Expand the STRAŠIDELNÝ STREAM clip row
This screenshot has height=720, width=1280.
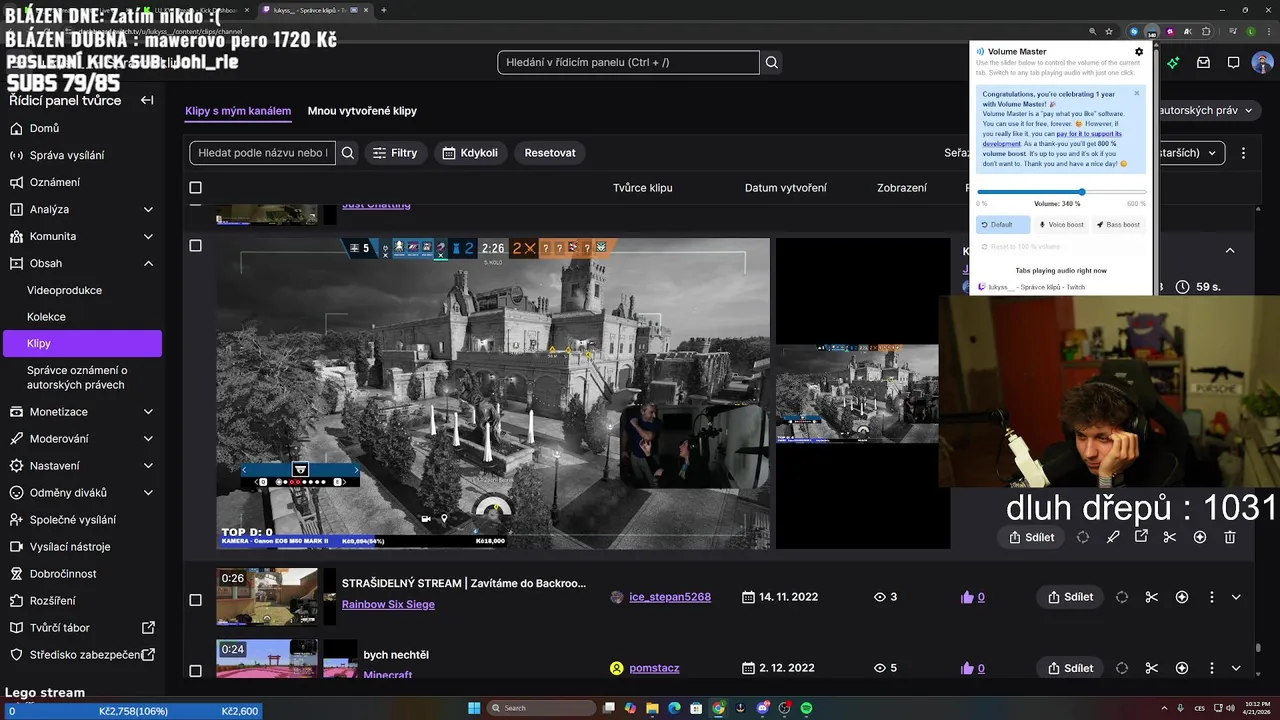pos(1236,597)
